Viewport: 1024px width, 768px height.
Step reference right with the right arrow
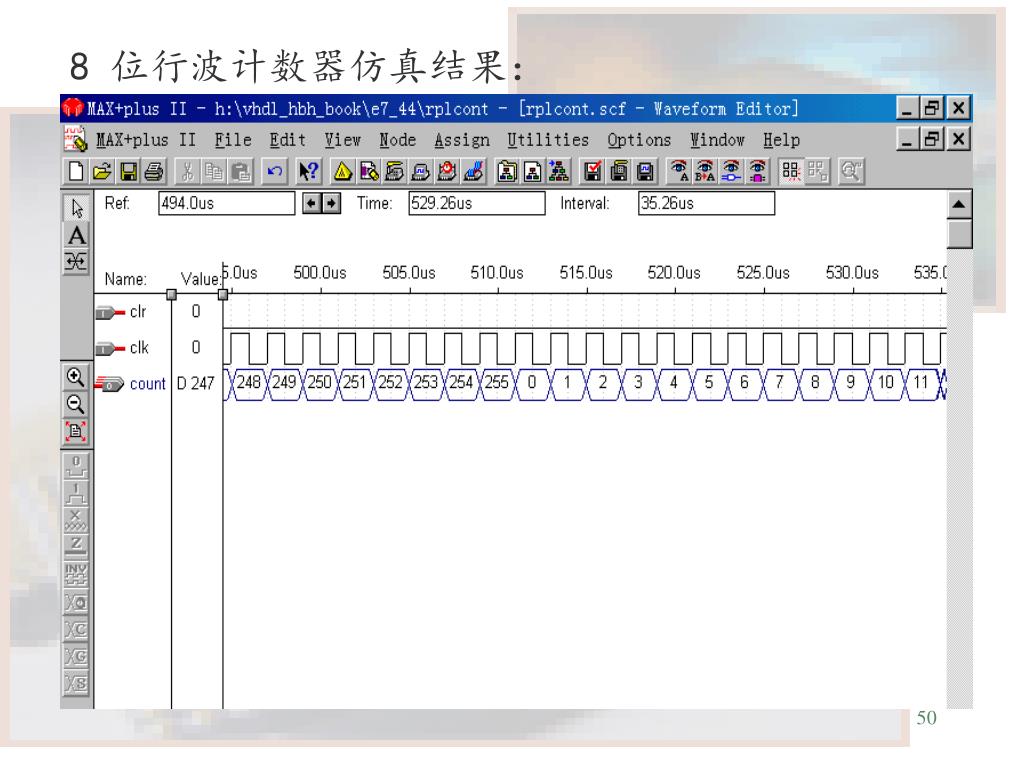point(331,204)
